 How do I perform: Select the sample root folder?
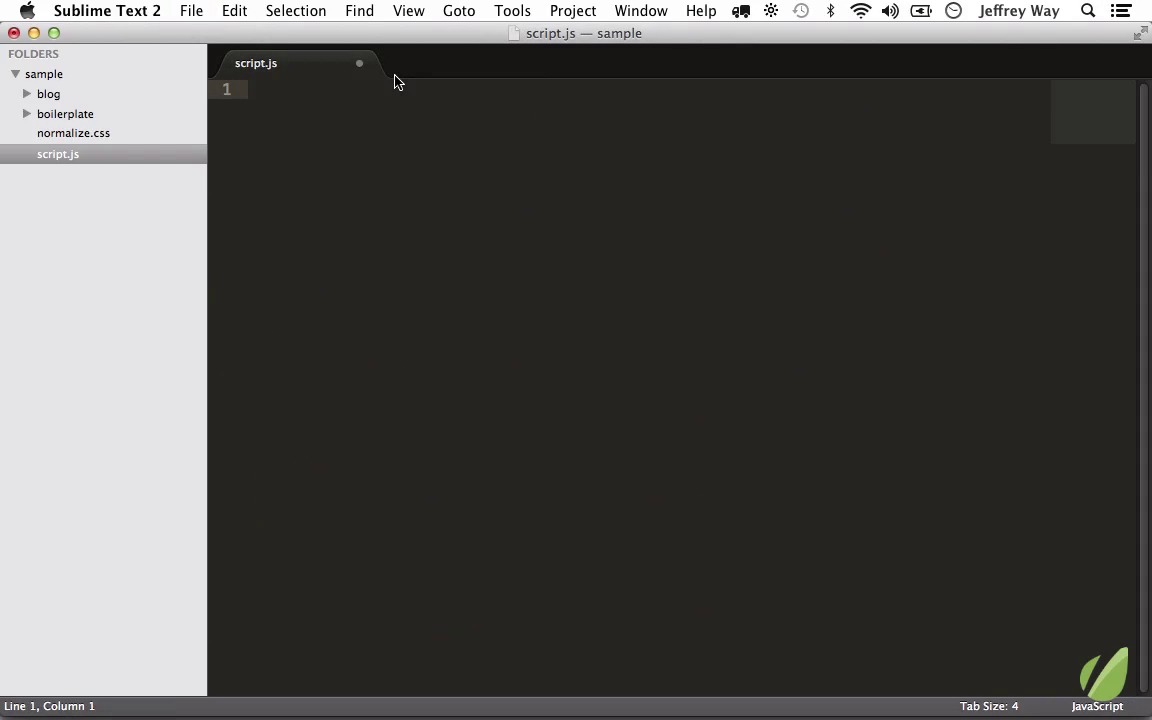coord(44,74)
